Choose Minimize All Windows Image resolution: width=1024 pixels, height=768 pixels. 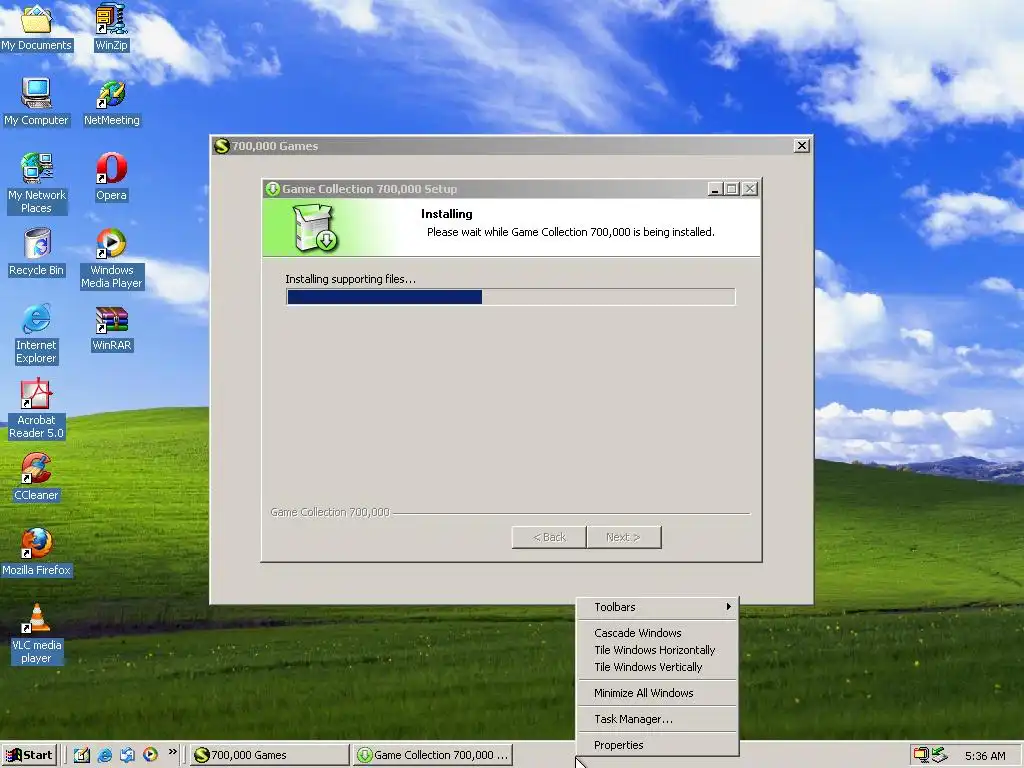click(x=658, y=693)
